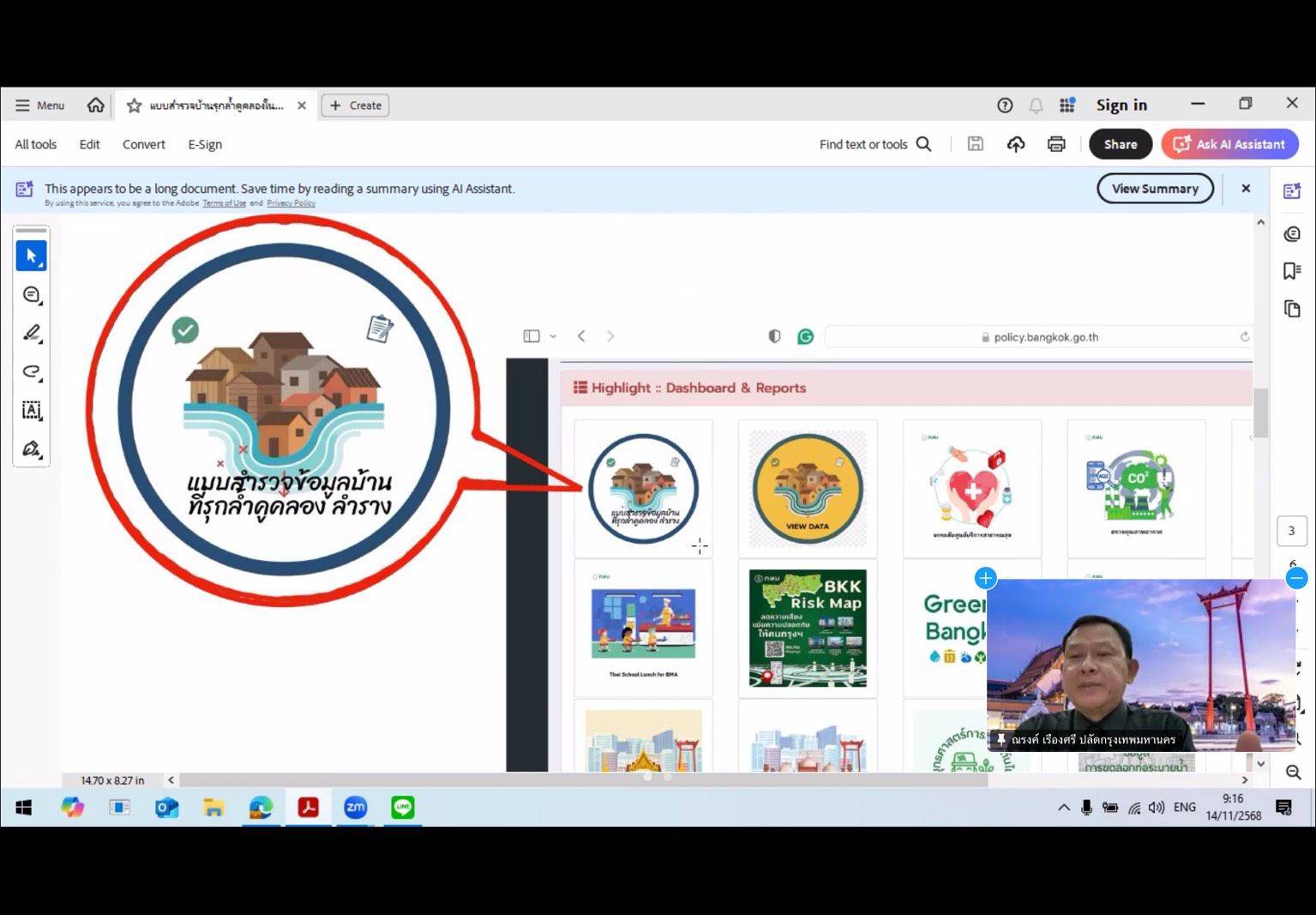Image resolution: width=1316 pixels, height=915 pixels.
Task: Click the View Summary button
Action: tap(1154, 189)
